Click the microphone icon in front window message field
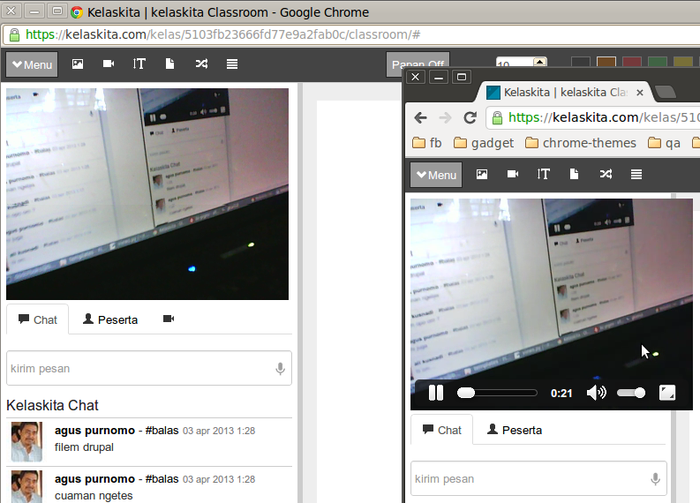700x503 pixels. tap(655, 479)
